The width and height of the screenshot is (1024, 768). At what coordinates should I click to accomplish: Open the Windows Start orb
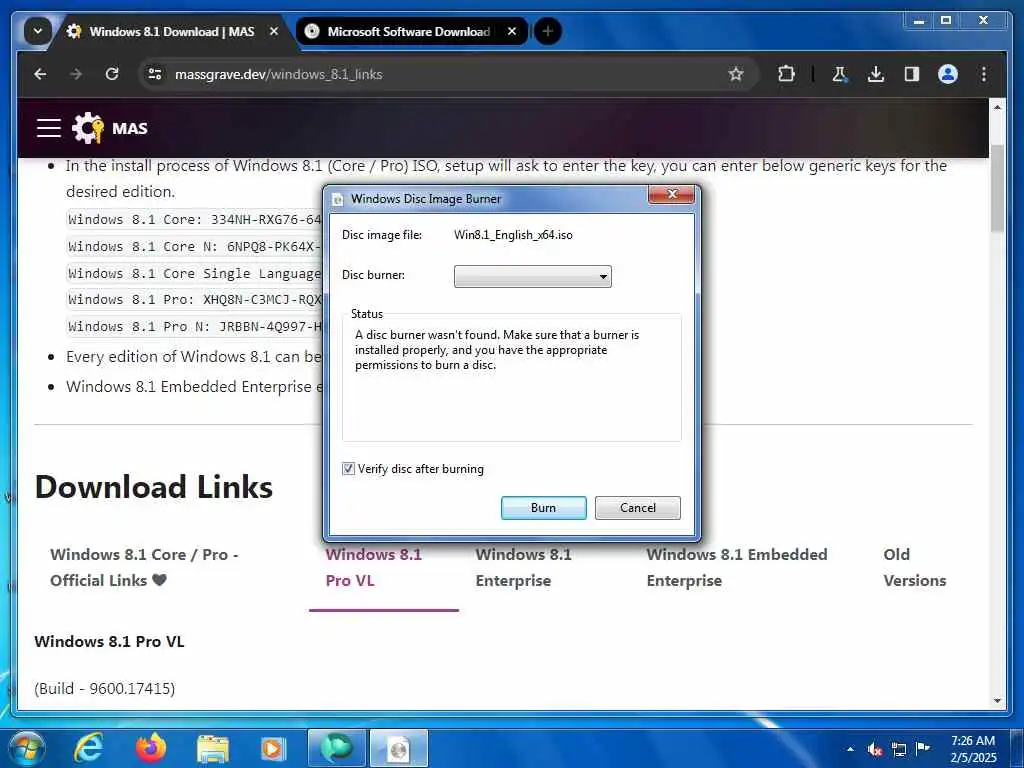coord(27,748)
